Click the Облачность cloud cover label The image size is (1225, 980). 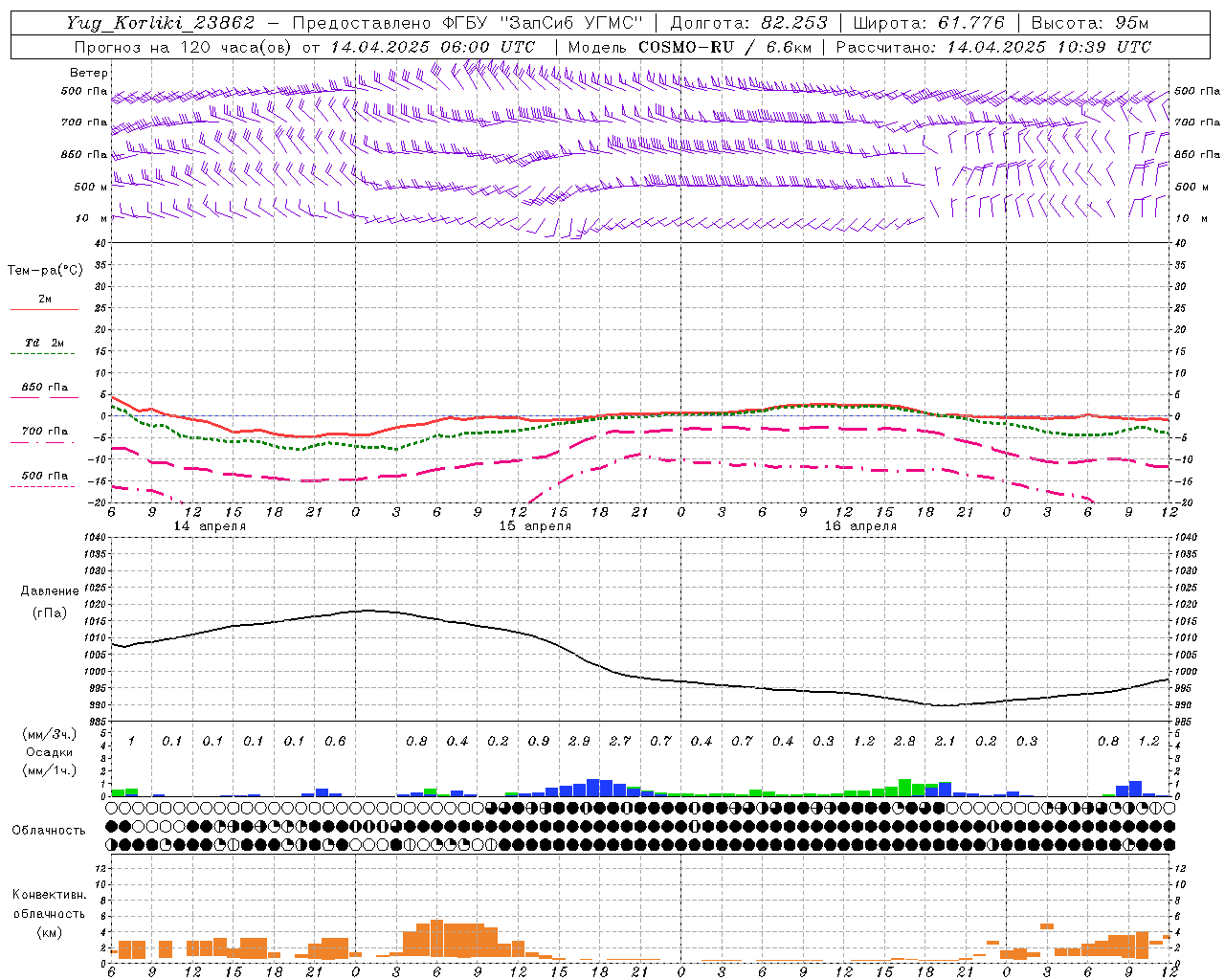[x=49, y=831]
